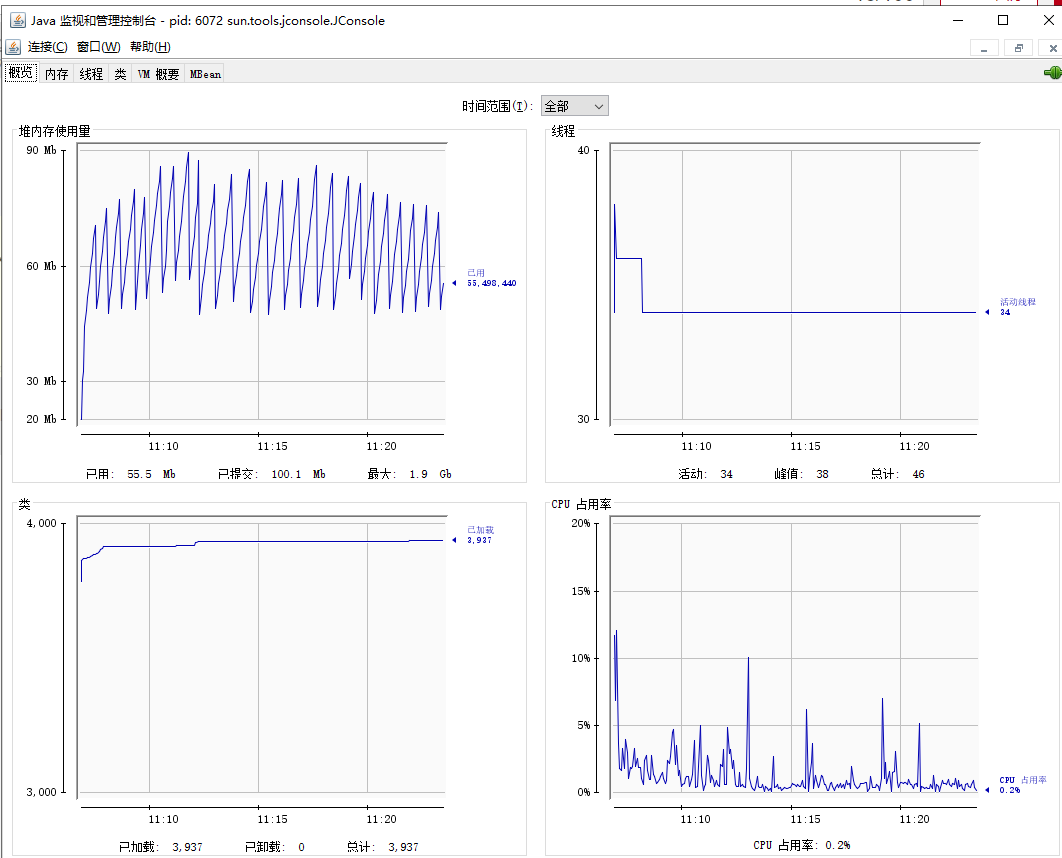Screen dimensions: 1062x858
Task: Switch to the 线程 tab
Action: [x=91, y=74]
